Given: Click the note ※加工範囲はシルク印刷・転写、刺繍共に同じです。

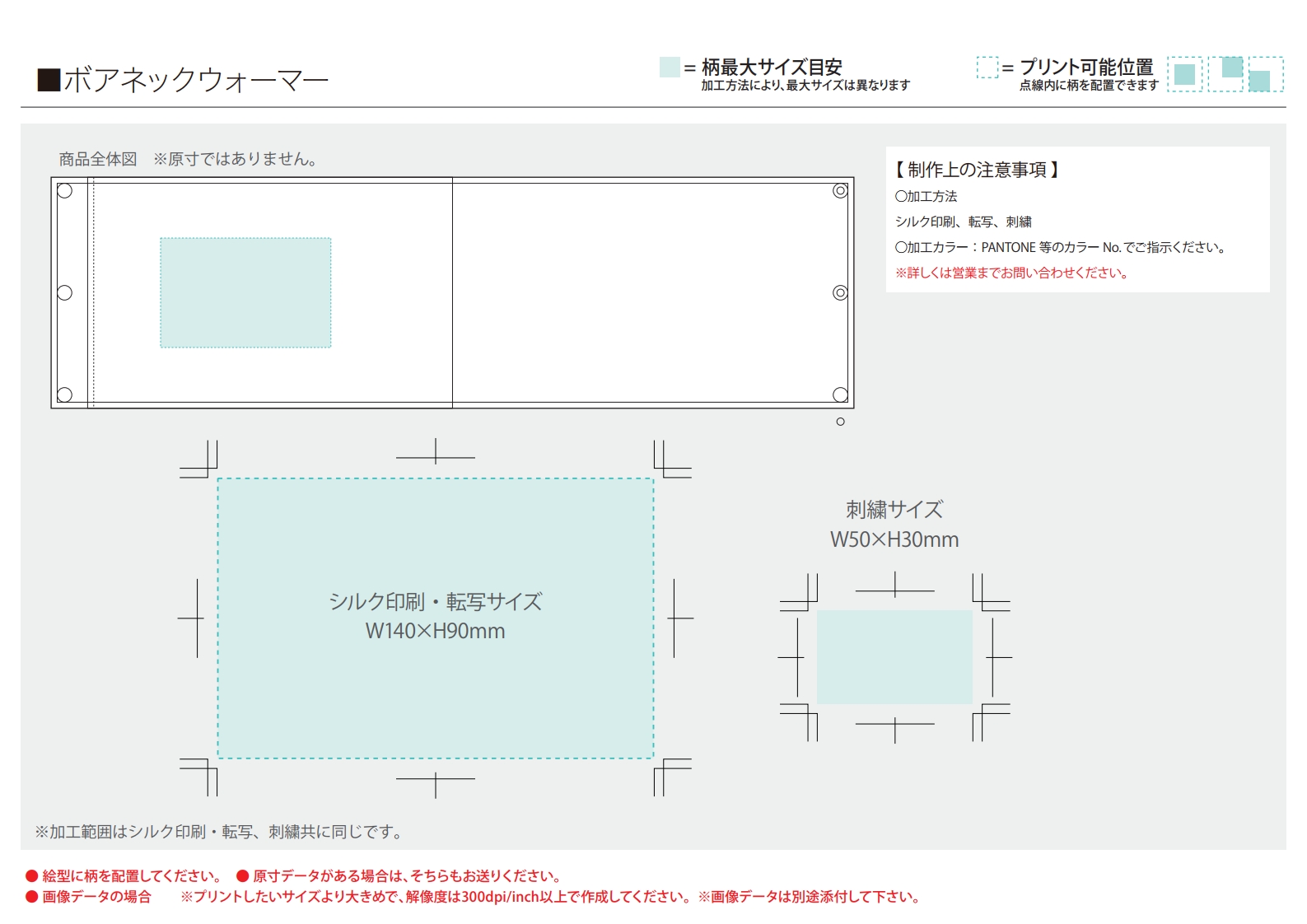Looking at the screenshot, I should pyautogui.click(x=221, y=832).
